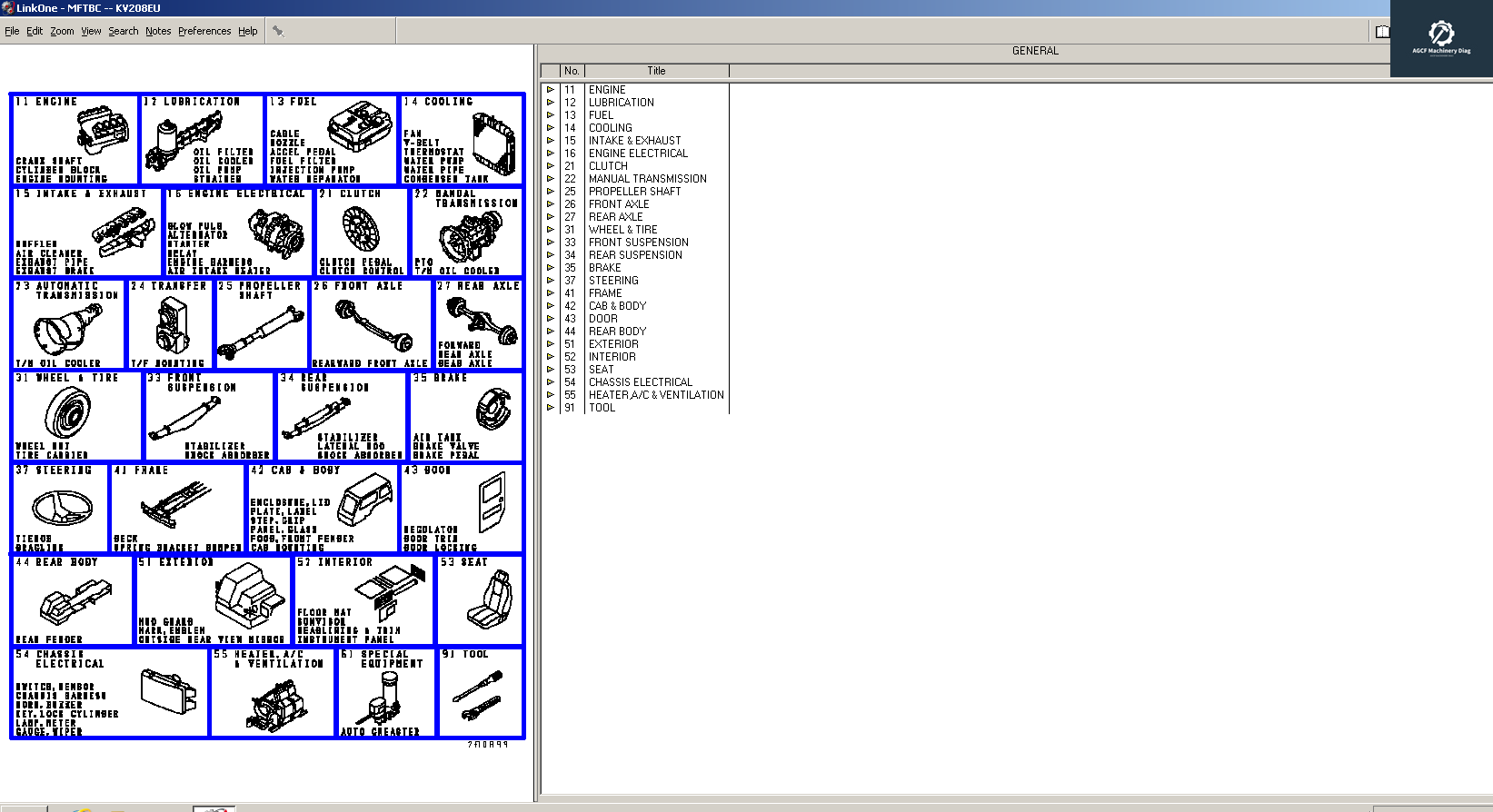Open the Search menu
This screenshot has width=1493, height=812.
(124, 31)
